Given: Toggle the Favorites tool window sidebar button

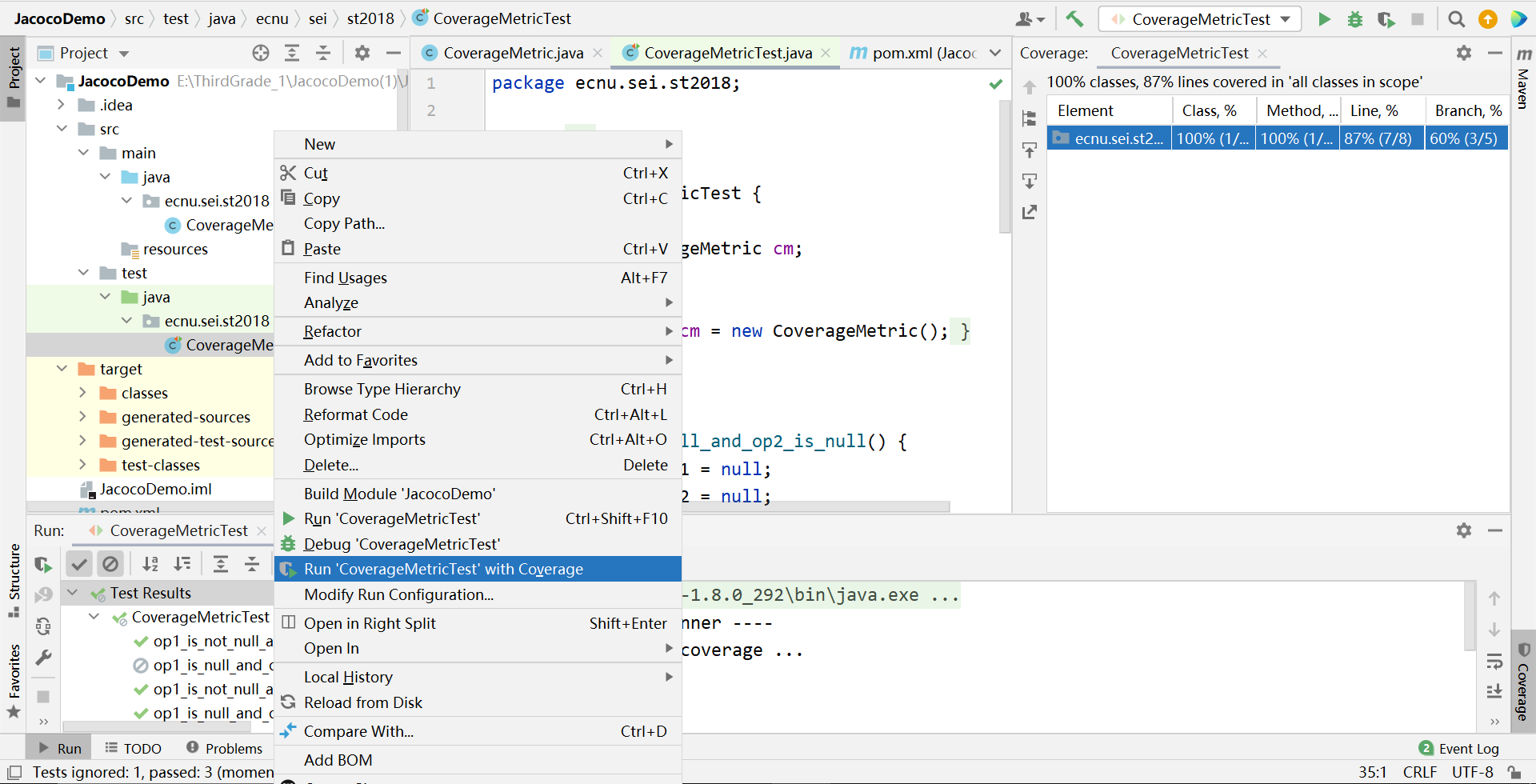Looking at the screenshot, I should point(14,680).
